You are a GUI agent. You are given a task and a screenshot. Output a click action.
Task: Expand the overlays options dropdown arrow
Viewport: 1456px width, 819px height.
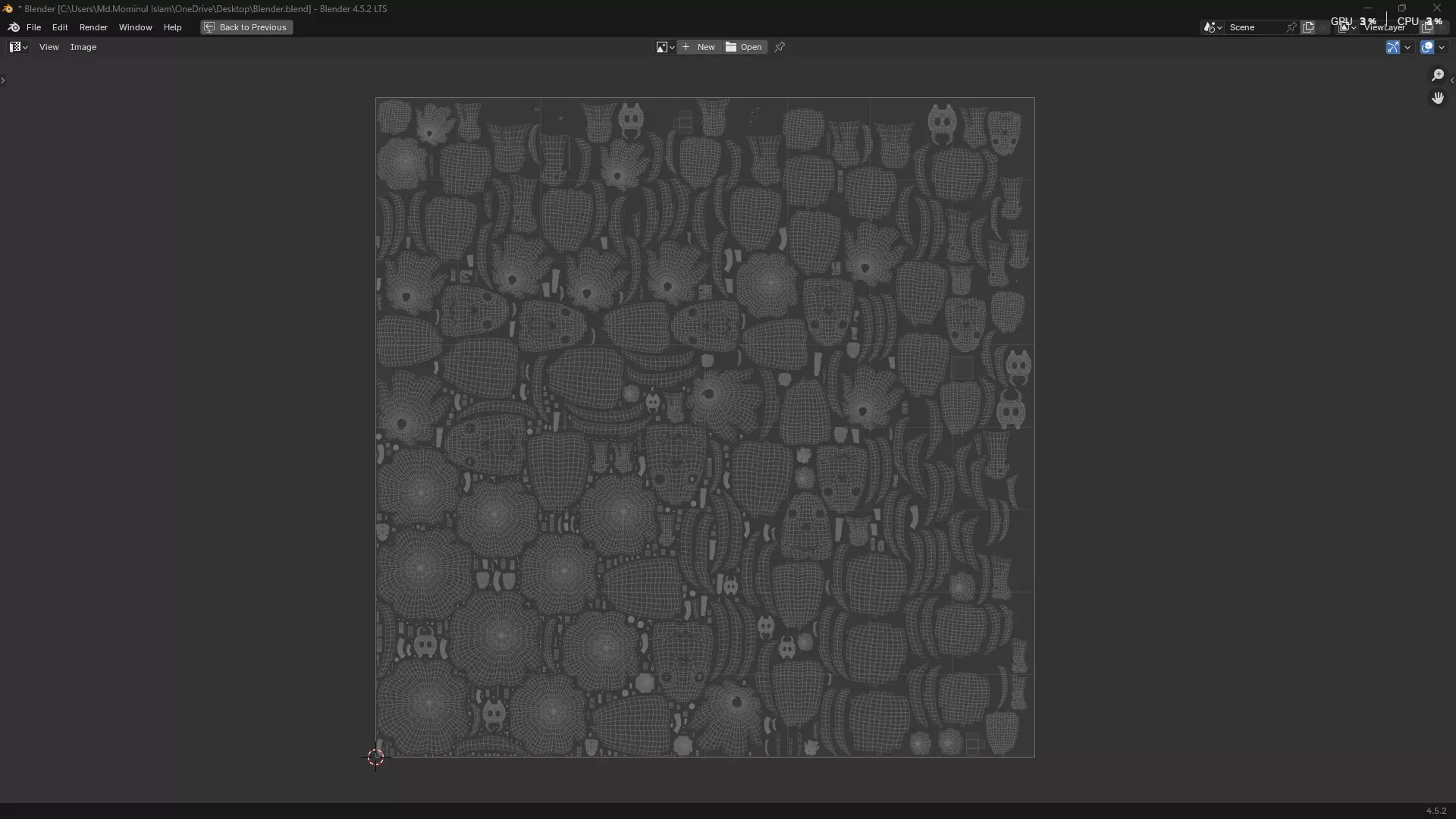click(1442, 47)
